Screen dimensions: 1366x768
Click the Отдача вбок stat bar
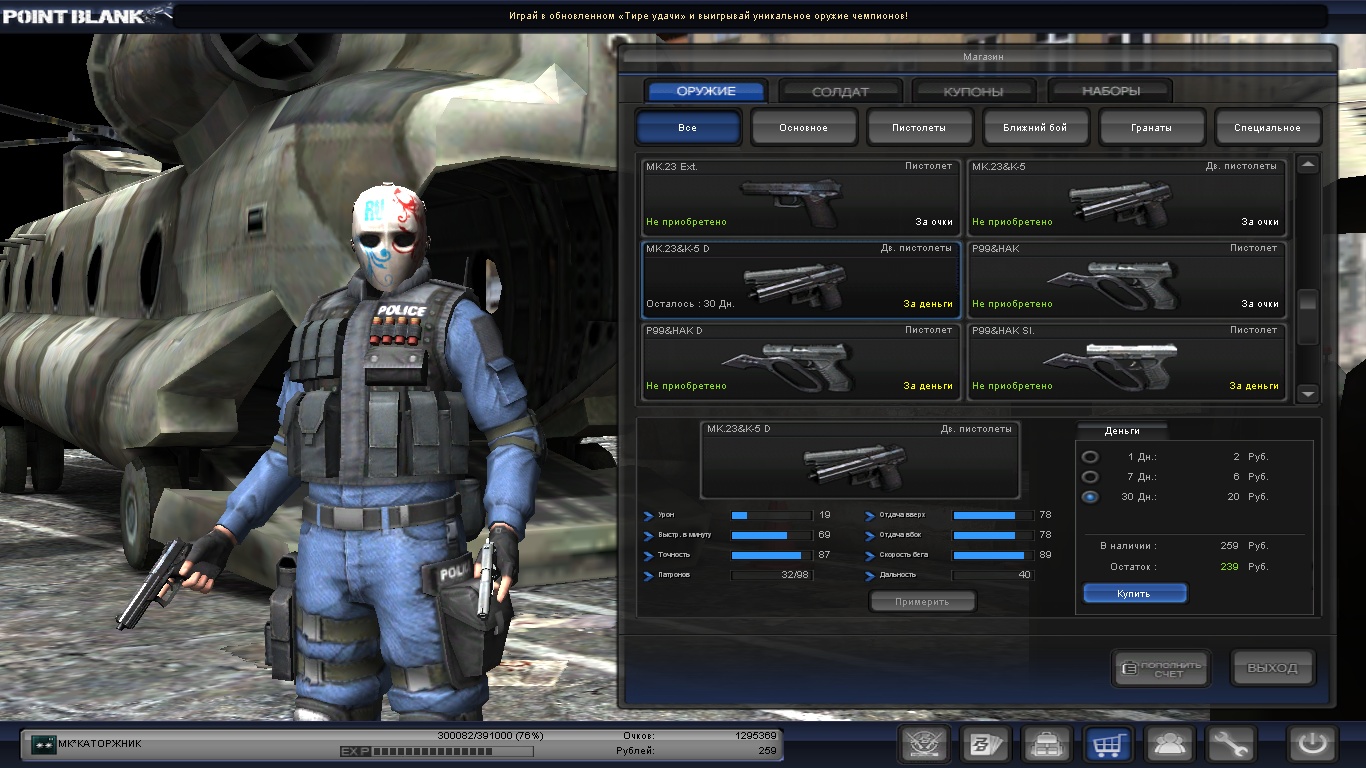pos(993,535)
